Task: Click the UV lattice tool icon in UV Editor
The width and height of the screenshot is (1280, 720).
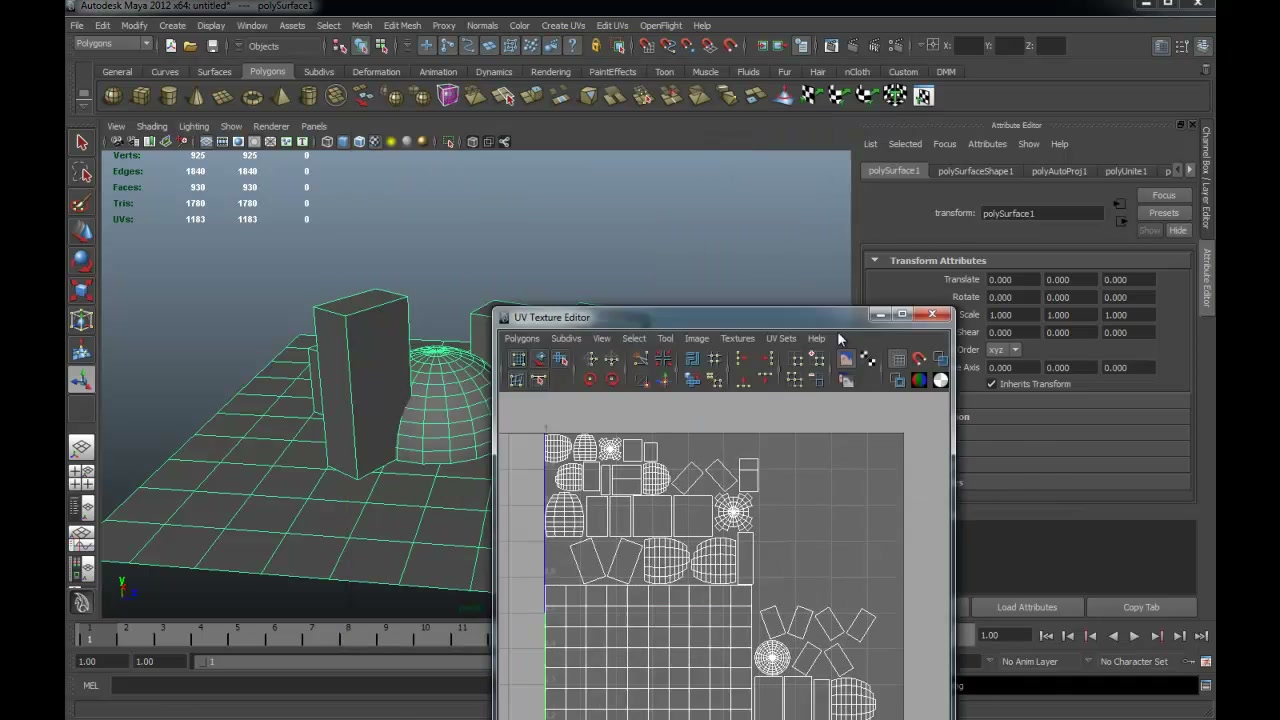Action: (x=518, y=359)
